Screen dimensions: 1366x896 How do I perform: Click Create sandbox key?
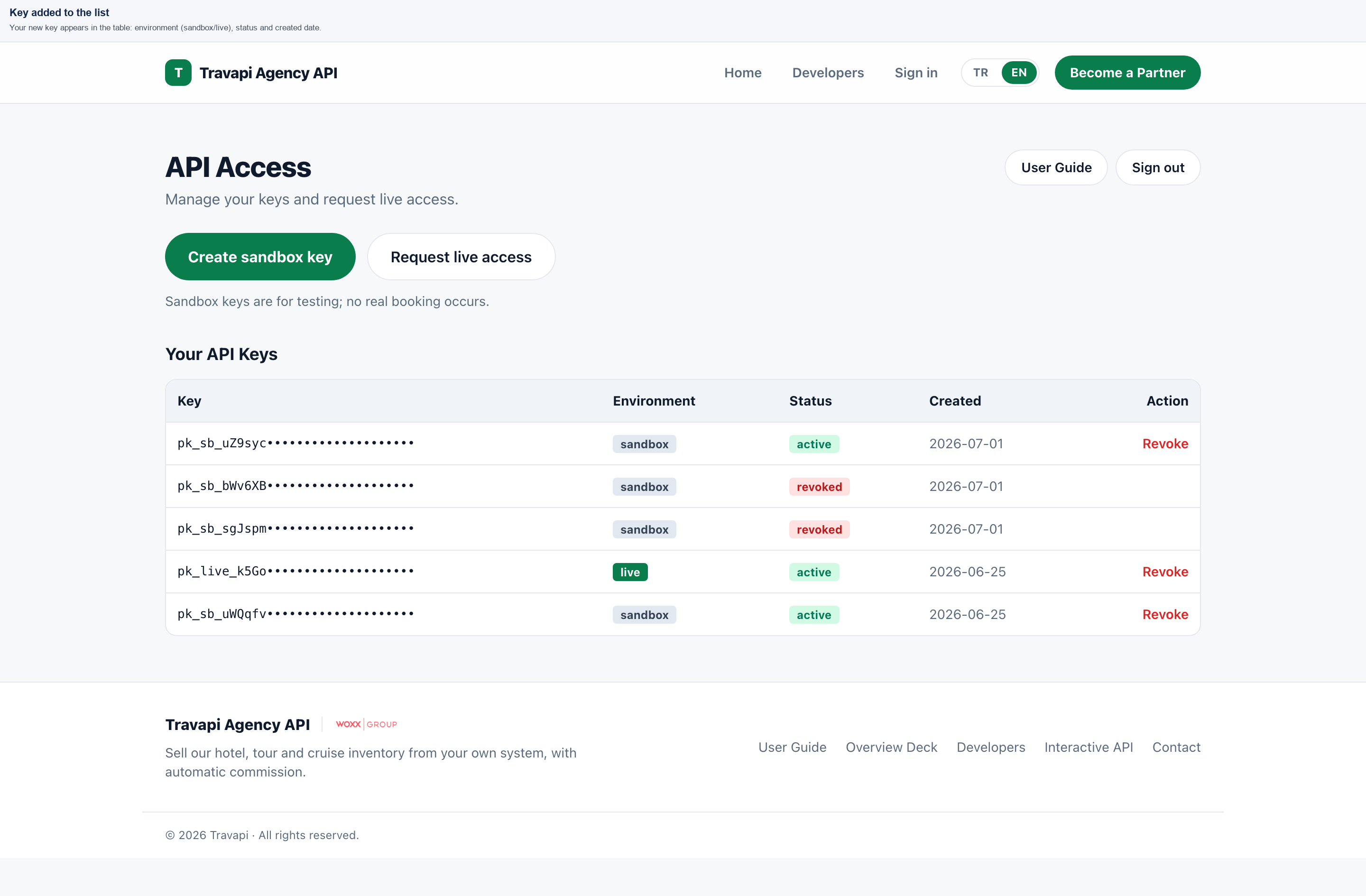[x=260, y=257]
